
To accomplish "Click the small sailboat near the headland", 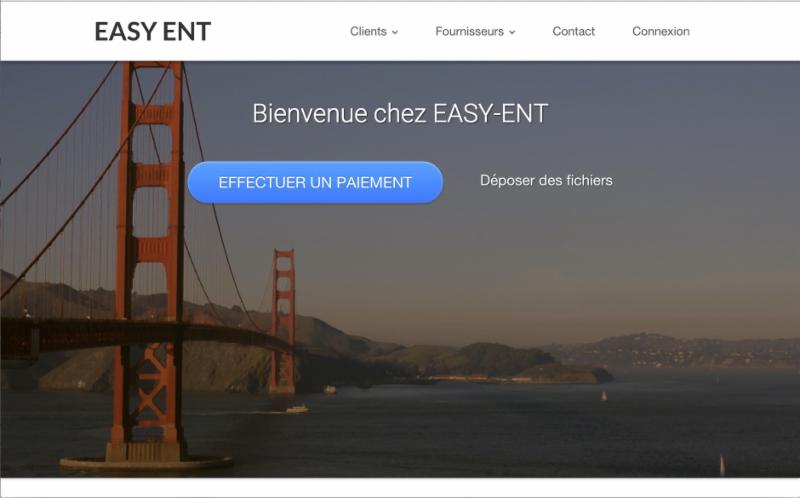I will (604, 396).
